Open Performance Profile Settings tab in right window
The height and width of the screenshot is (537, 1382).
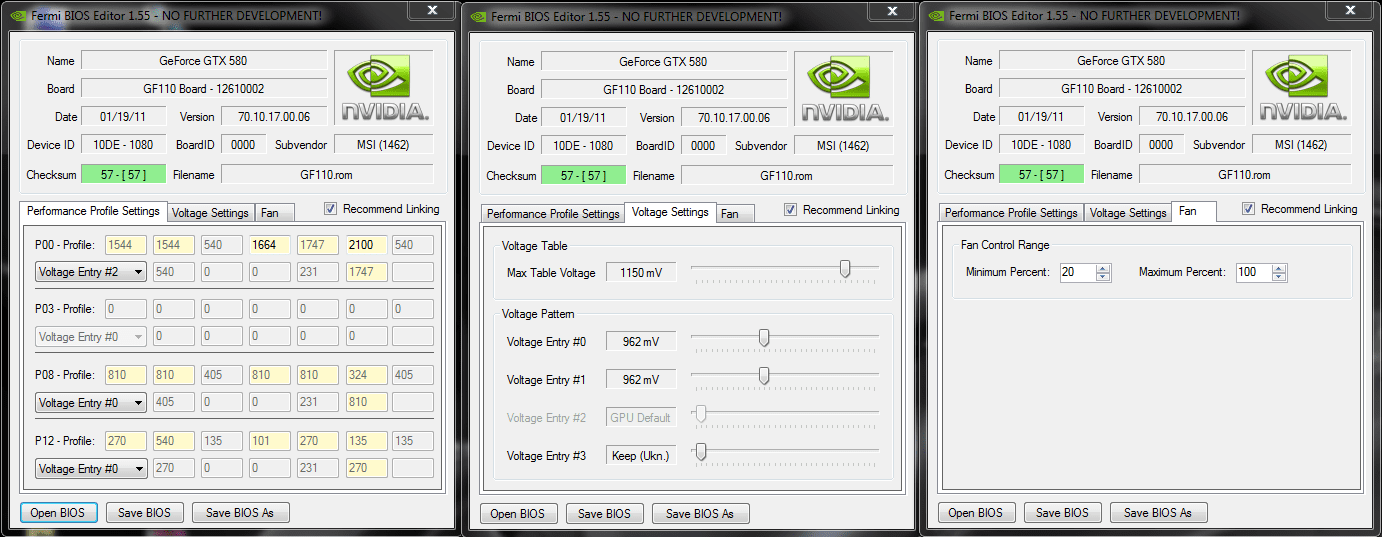1011,213
